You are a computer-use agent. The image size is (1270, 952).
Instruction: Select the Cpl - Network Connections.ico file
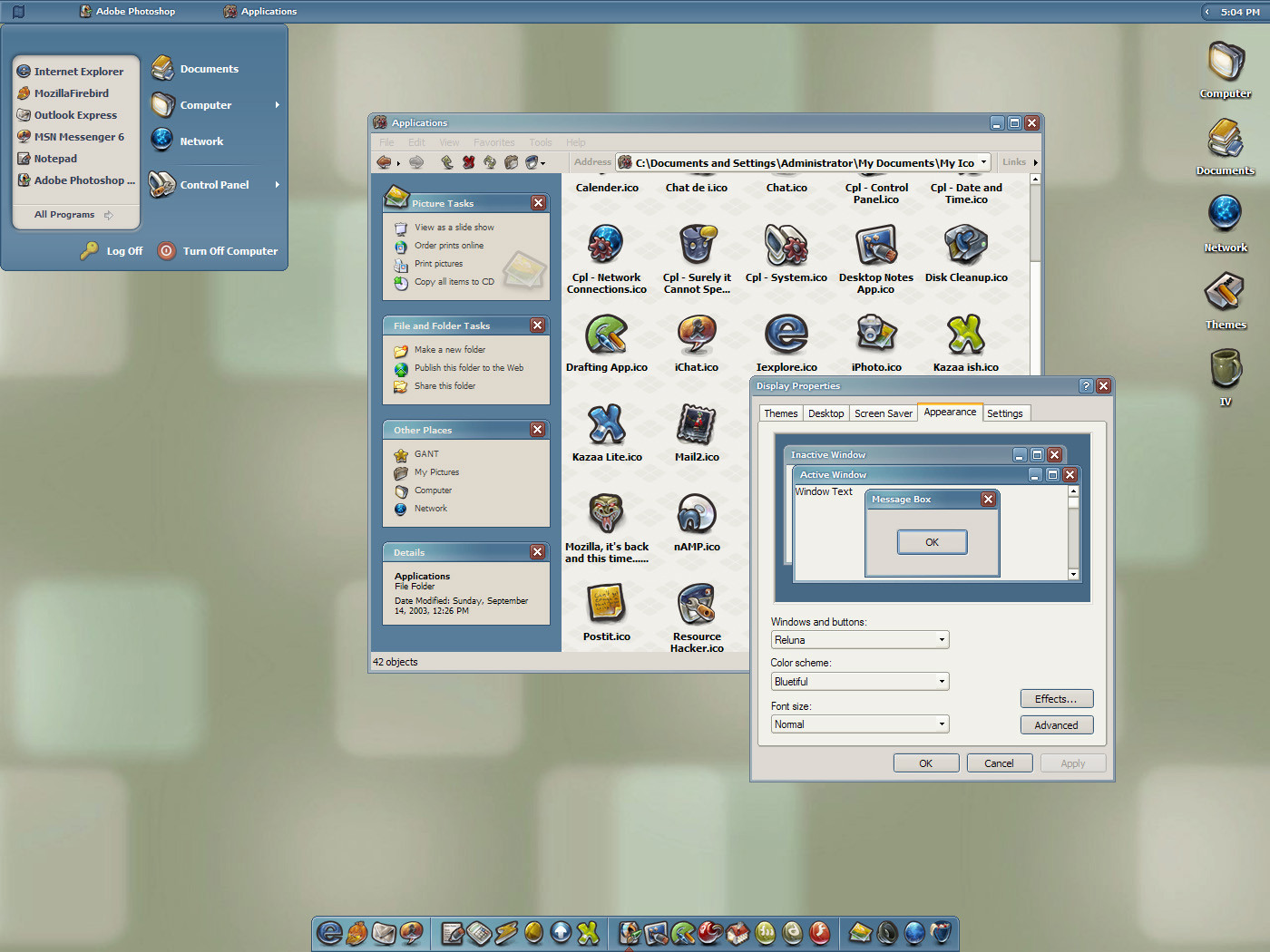click(606, 259)
